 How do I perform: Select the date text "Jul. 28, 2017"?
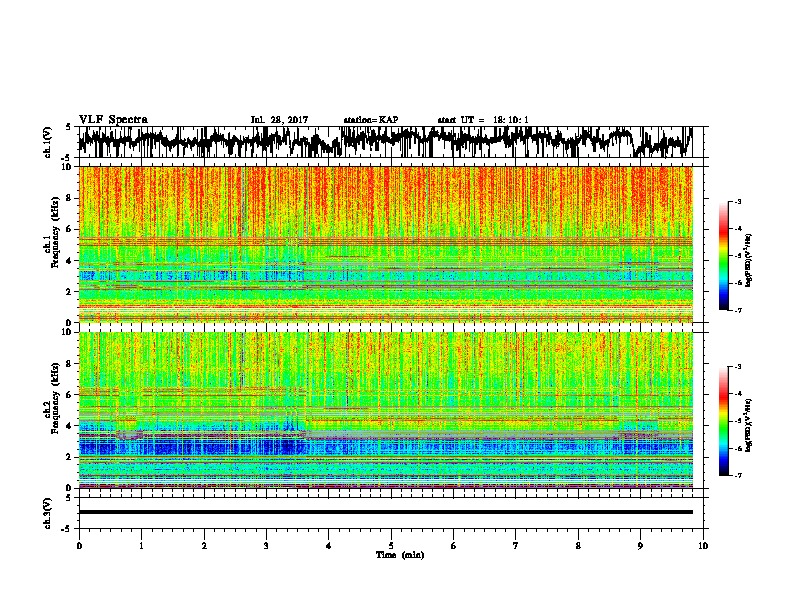coord(279,120)
